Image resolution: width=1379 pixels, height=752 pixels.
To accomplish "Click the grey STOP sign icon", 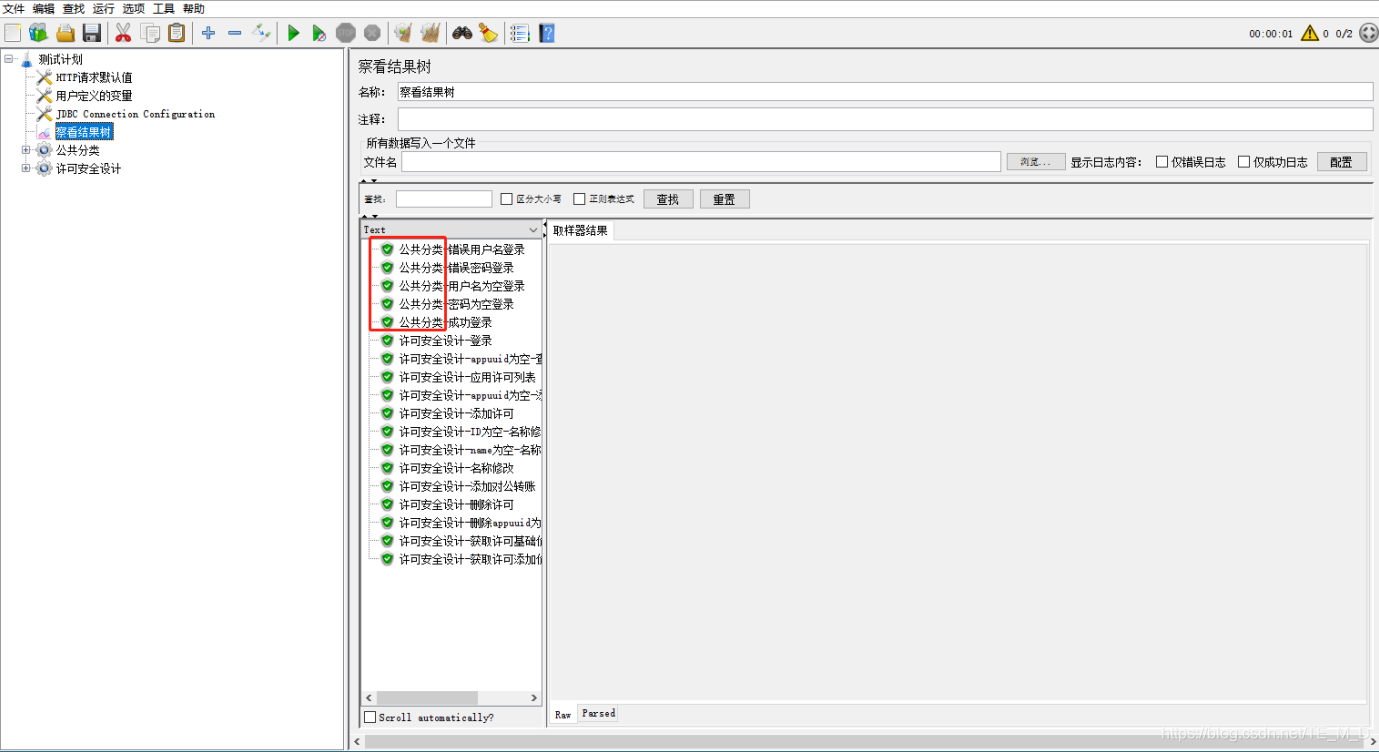I will (x=345, y=33).
